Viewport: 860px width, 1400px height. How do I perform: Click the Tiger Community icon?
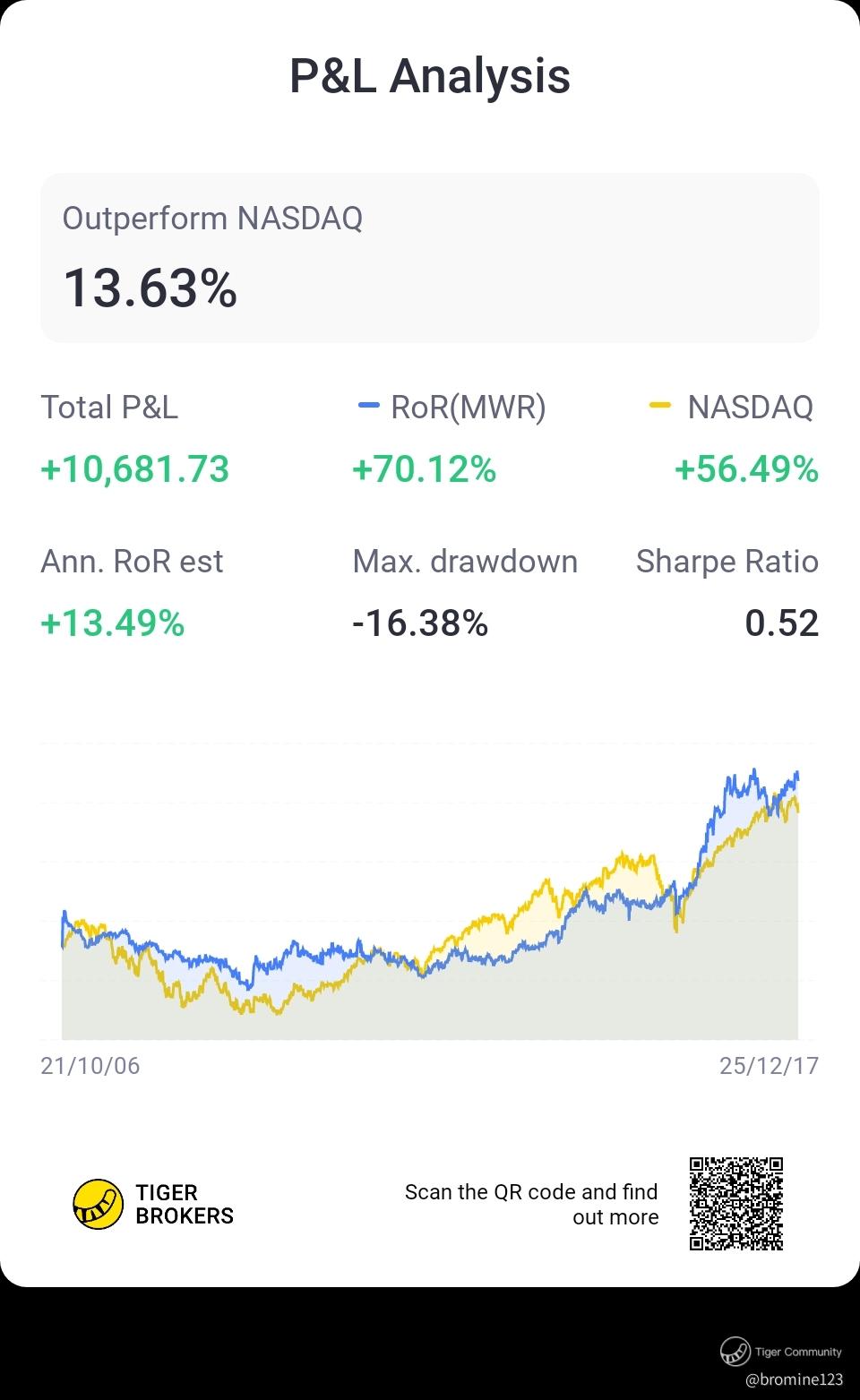point(735,1351)
